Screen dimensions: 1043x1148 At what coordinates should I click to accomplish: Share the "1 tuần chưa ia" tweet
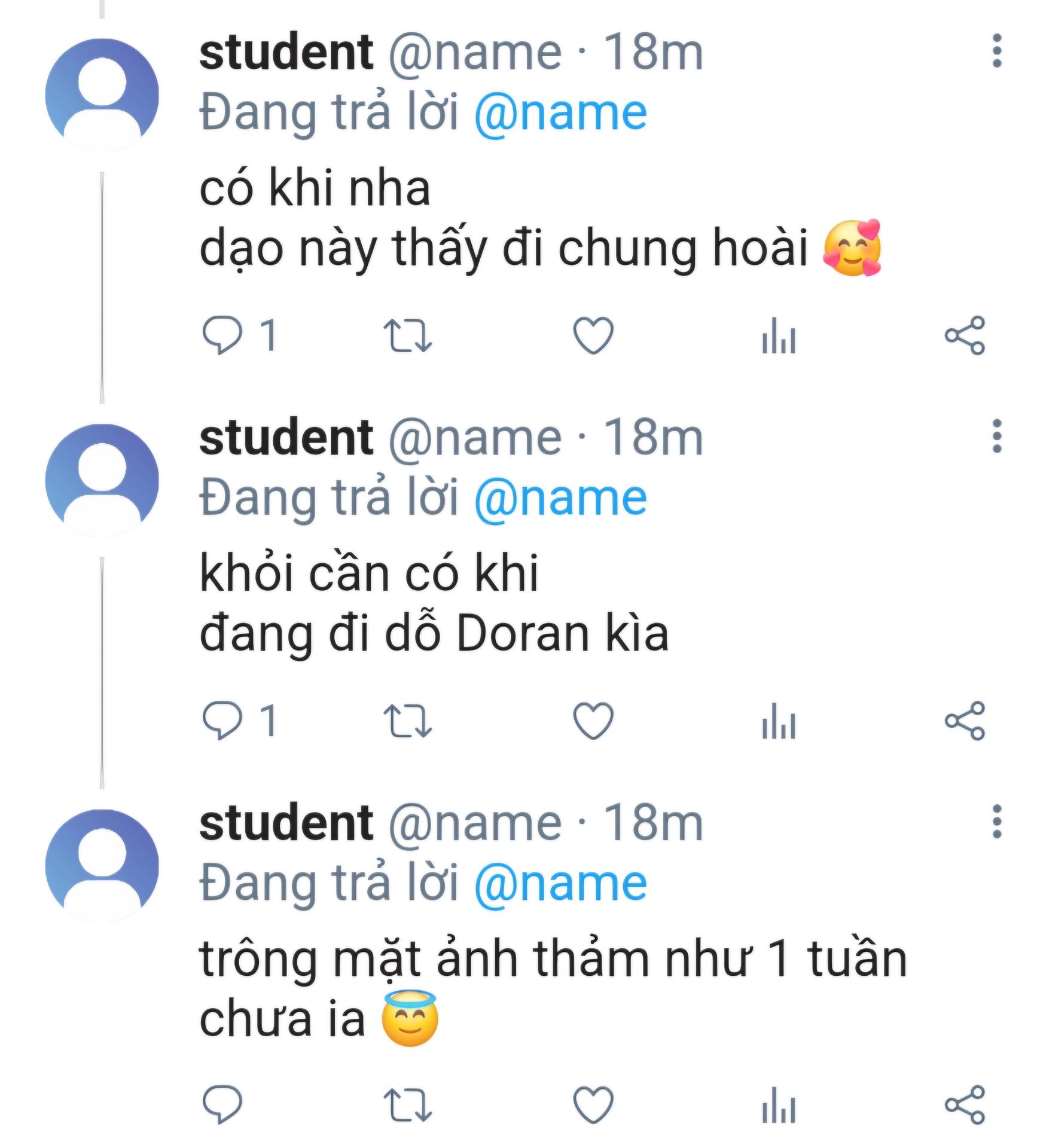click(964, 1104)
